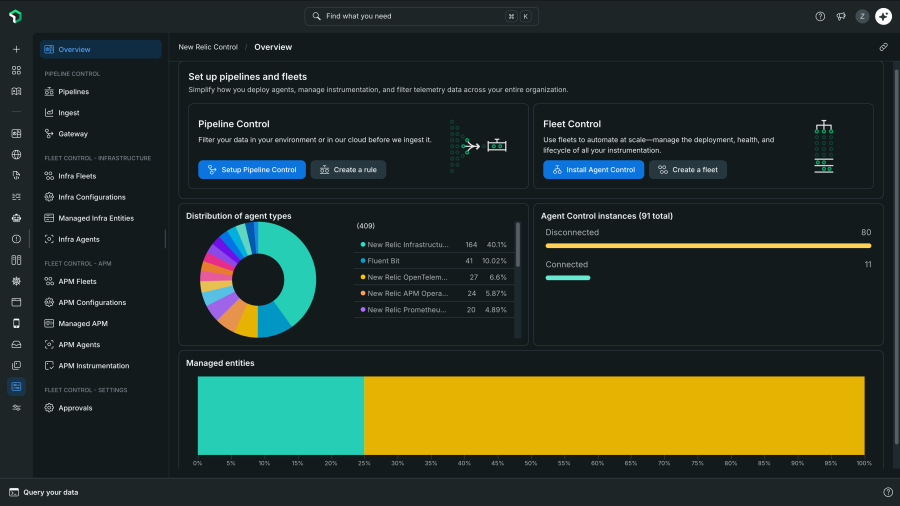The width and height of the screenshot is (900, 506).
Task: Click the white sparkle assistant icon
Action: click(x=883, y=16)
